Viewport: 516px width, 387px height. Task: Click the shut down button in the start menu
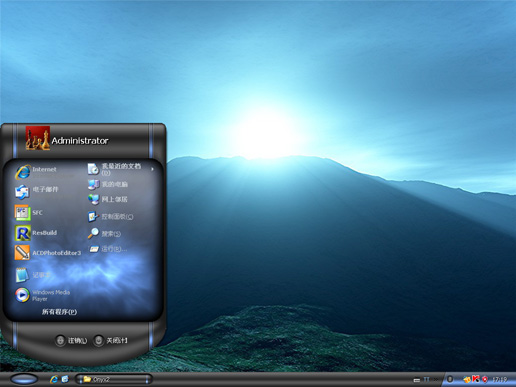(x=110, y=340)
